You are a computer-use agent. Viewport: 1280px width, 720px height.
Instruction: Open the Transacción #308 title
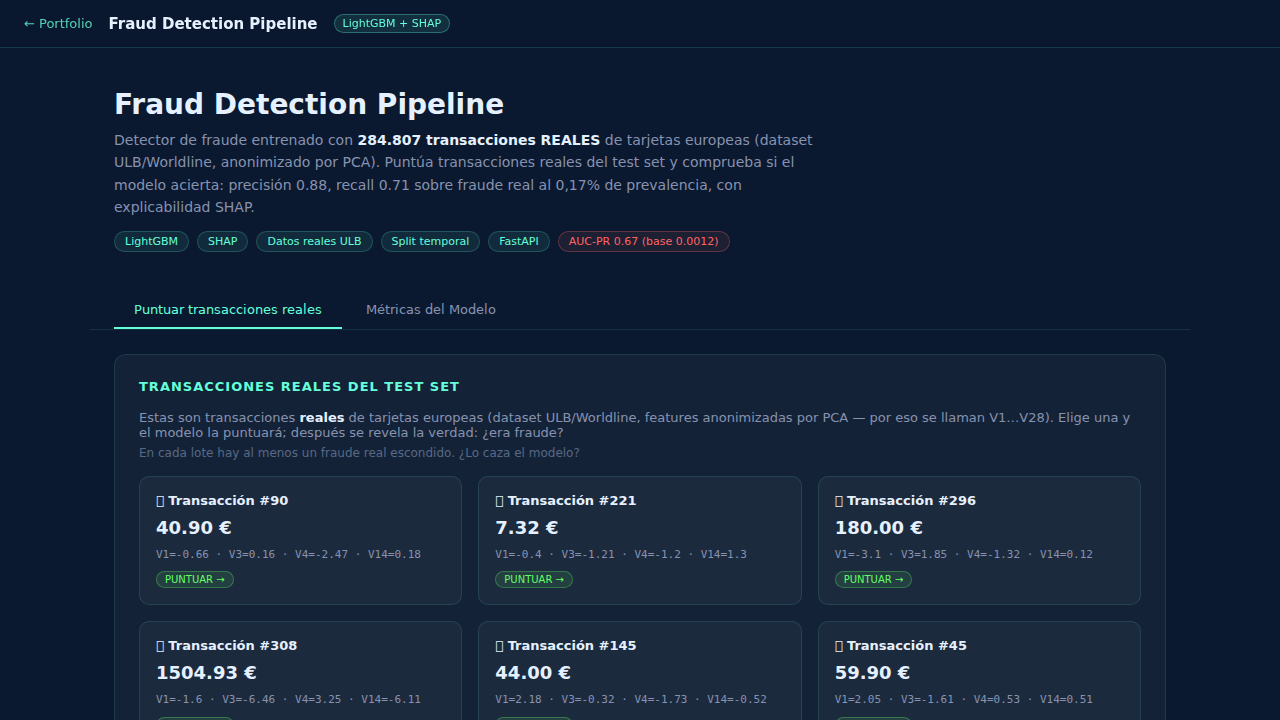click(233, 646)
